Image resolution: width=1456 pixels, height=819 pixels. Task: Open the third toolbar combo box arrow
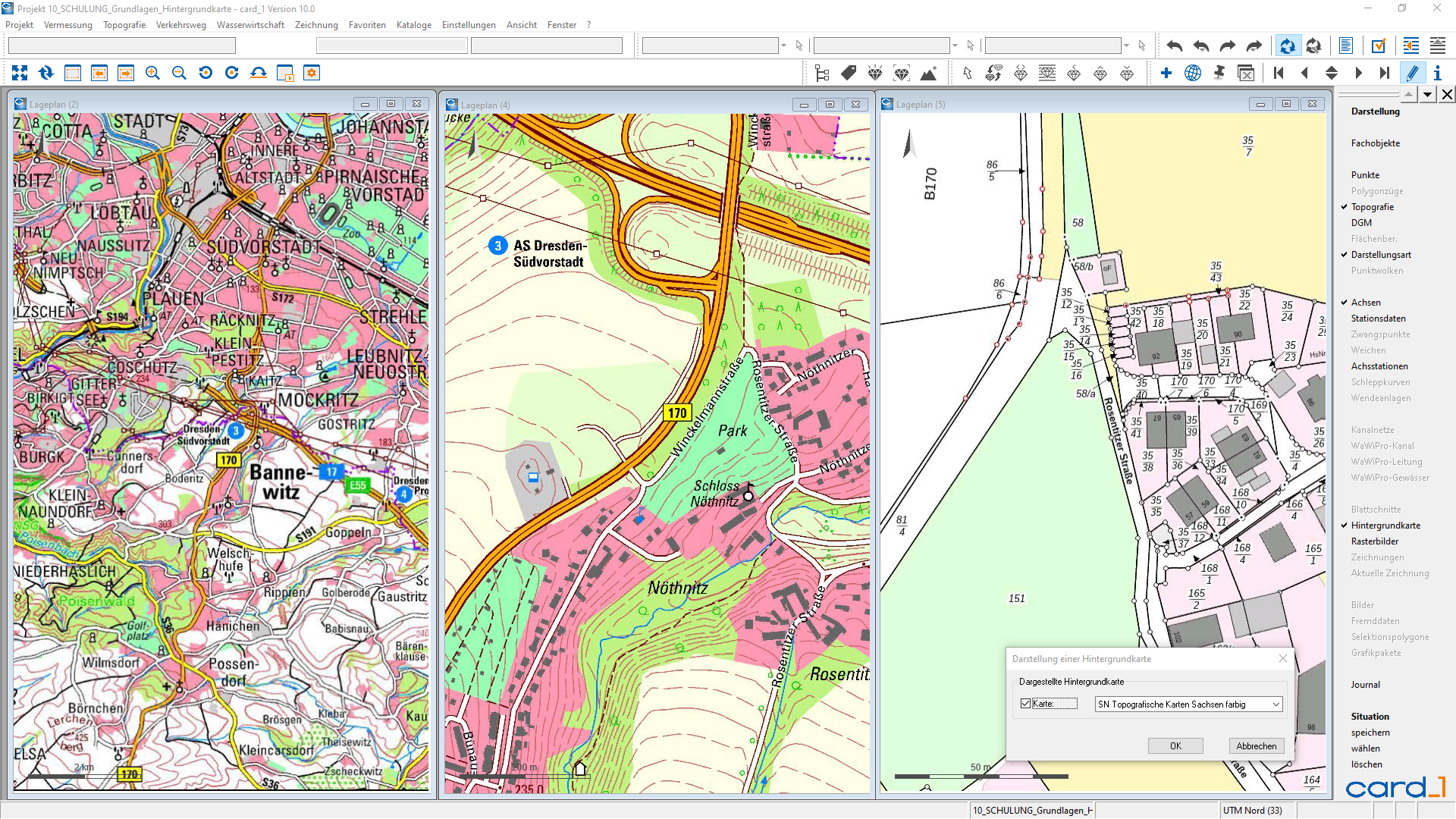pos(1126,46)
